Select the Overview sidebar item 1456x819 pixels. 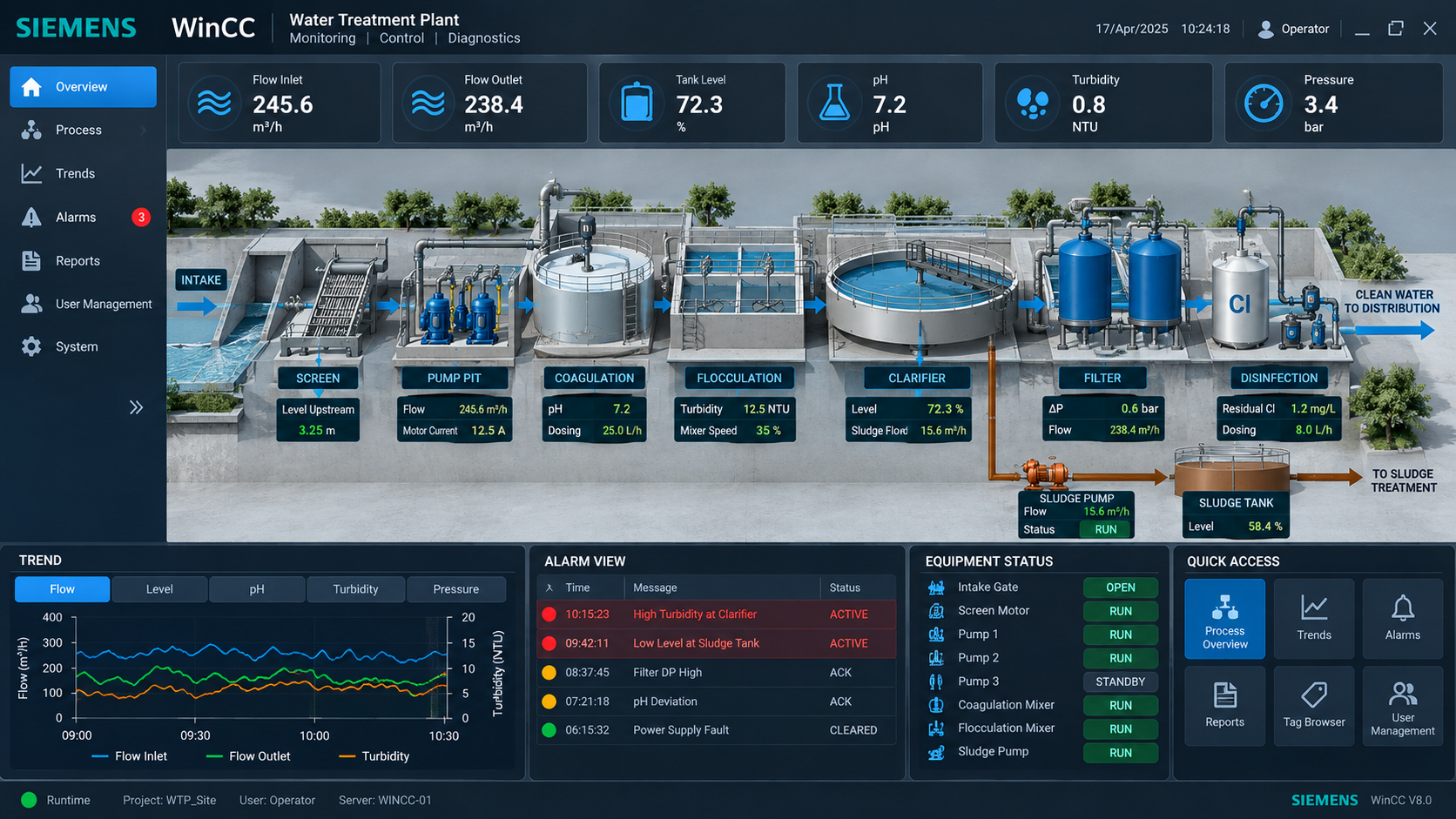point(83,87)
